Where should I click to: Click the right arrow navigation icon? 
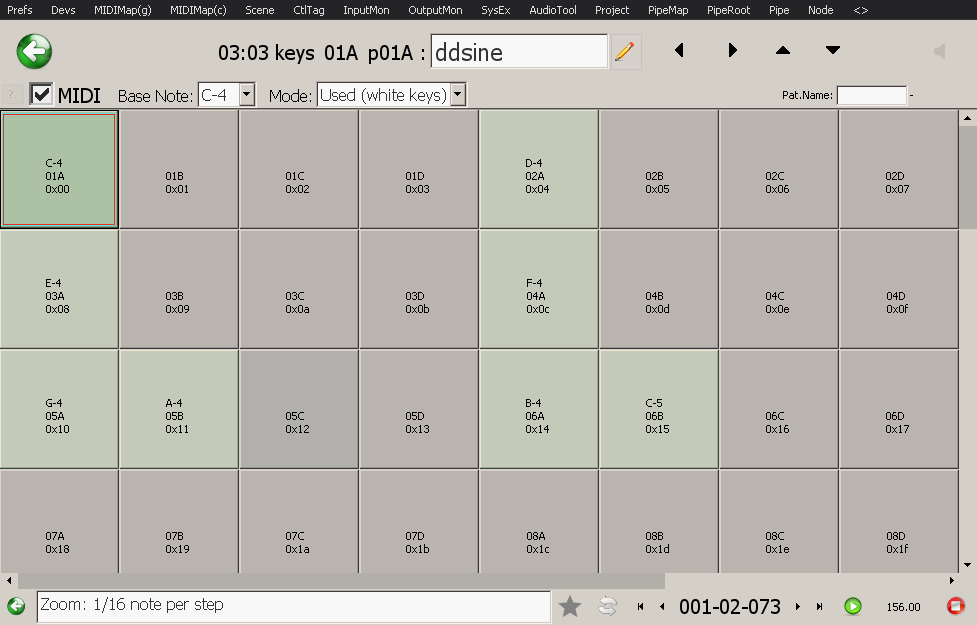[x=732, y=51]
